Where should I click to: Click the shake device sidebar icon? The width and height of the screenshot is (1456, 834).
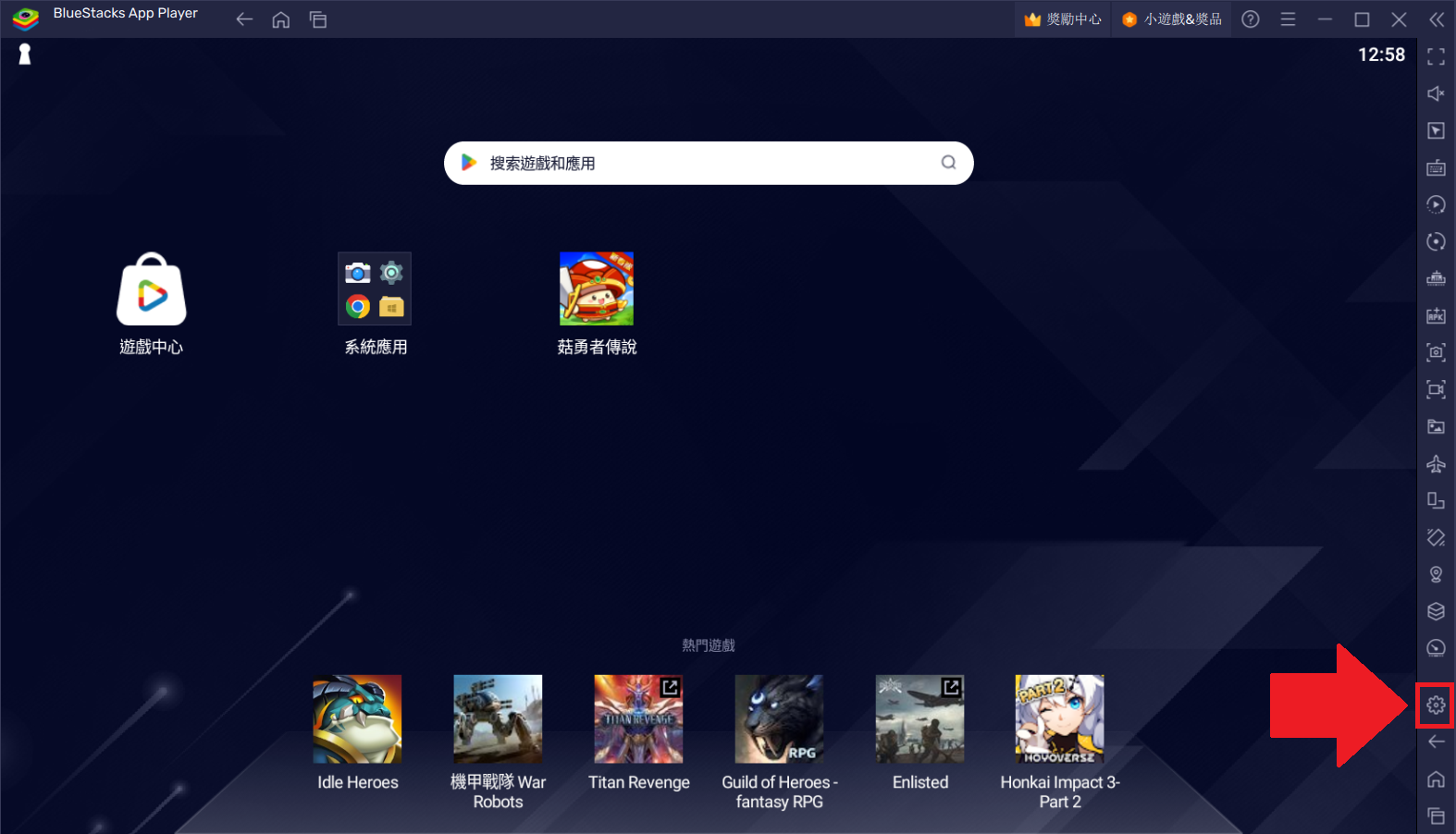pos(1436,537)
